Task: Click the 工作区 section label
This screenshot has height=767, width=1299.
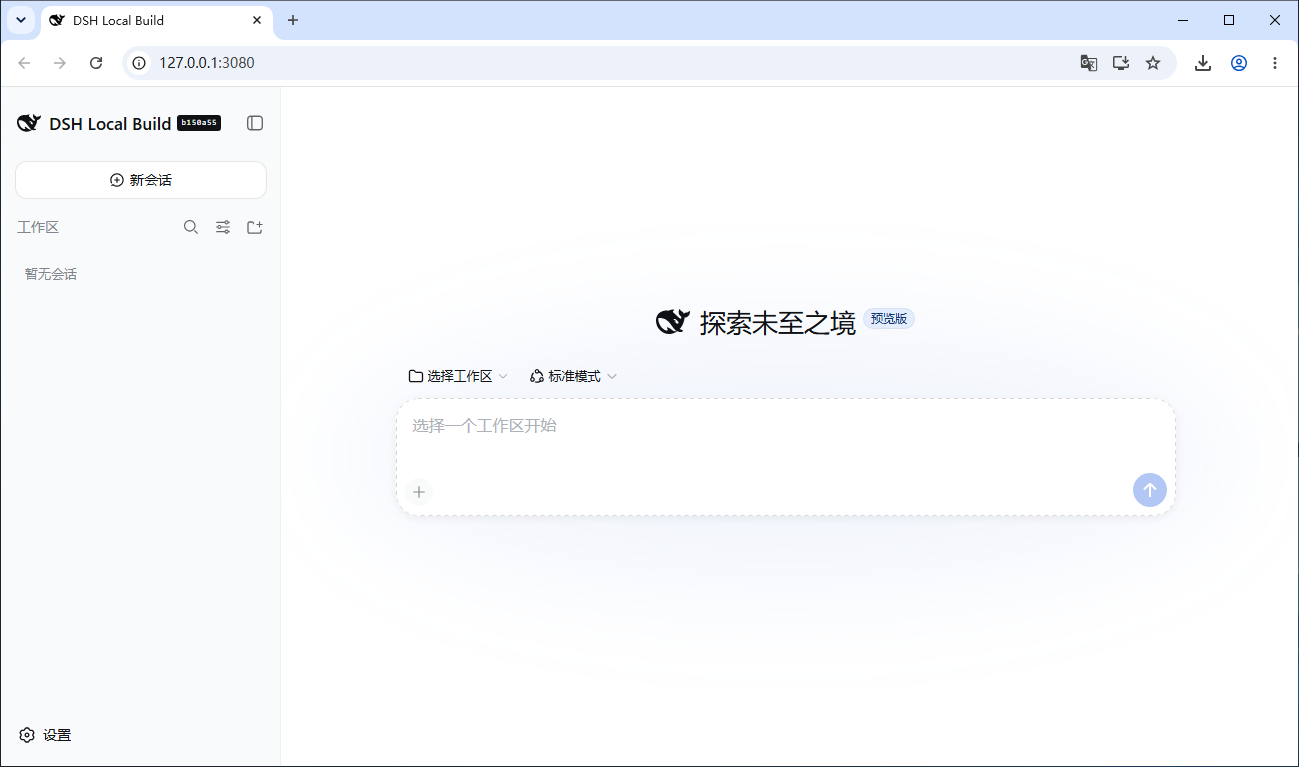Action: point(38,227)
